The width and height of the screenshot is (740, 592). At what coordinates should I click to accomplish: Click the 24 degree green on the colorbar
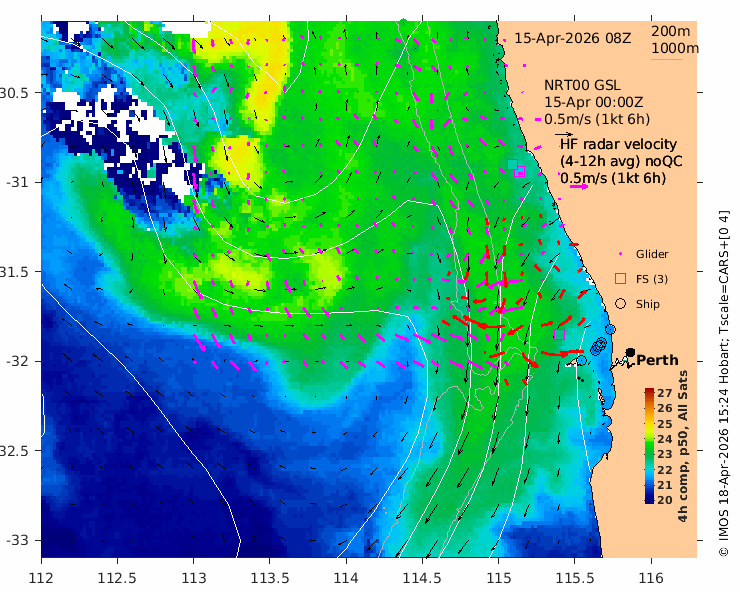(650, 439)
